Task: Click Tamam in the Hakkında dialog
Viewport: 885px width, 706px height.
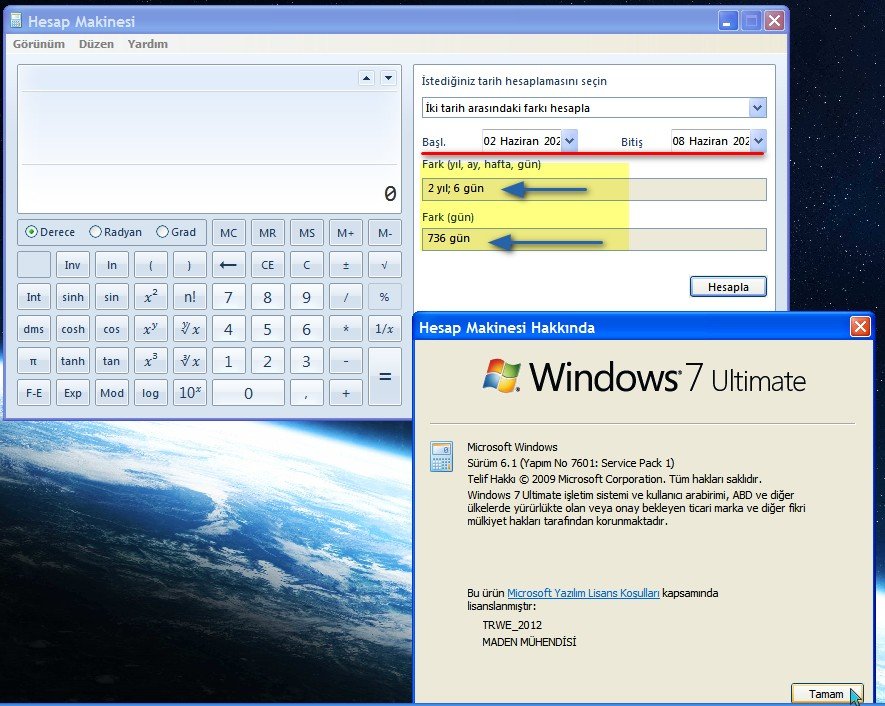Action: click(x=826, y=694)
